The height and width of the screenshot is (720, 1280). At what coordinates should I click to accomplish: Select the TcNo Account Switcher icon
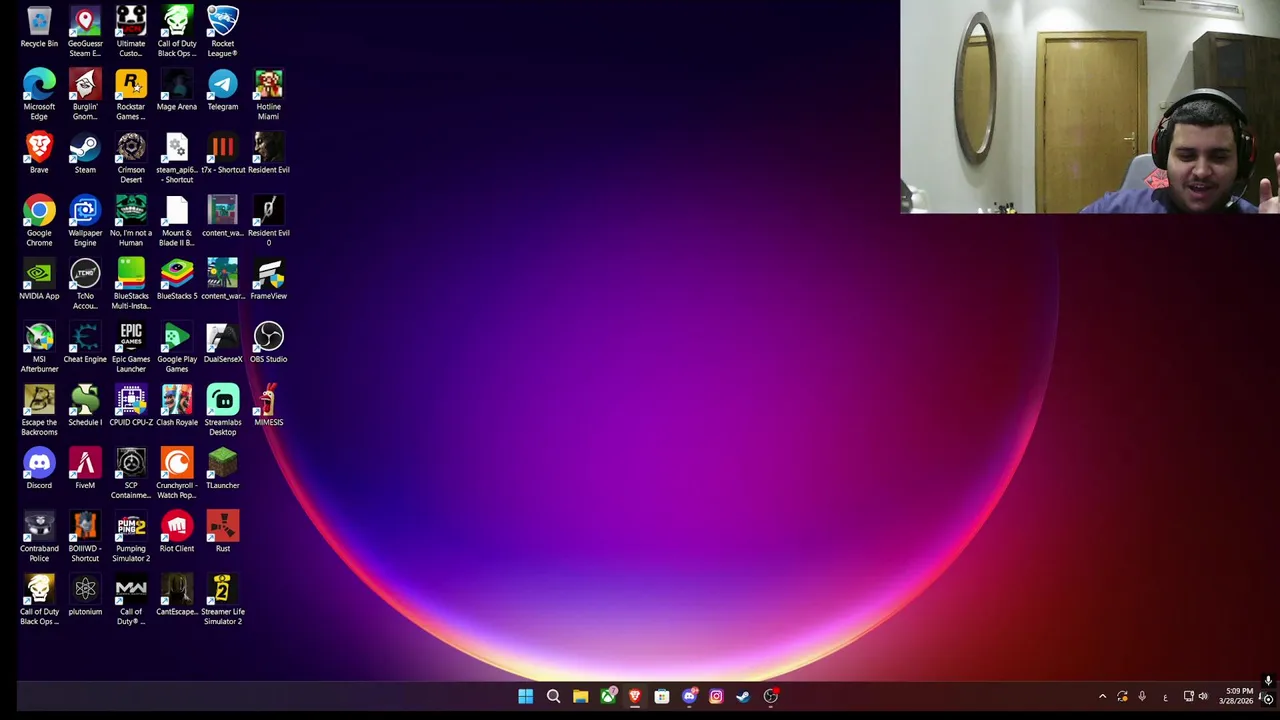tap(85, 283)
